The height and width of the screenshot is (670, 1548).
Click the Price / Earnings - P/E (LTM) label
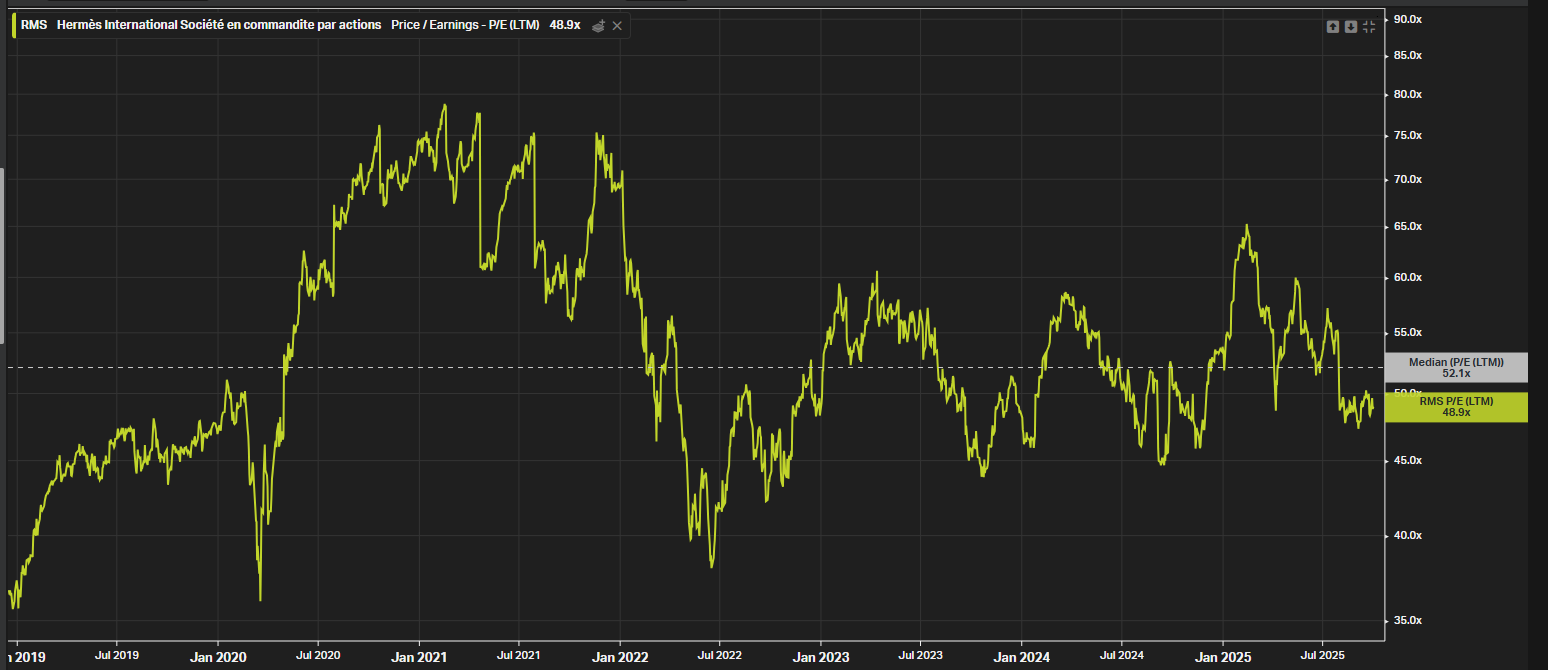(466, 25)
